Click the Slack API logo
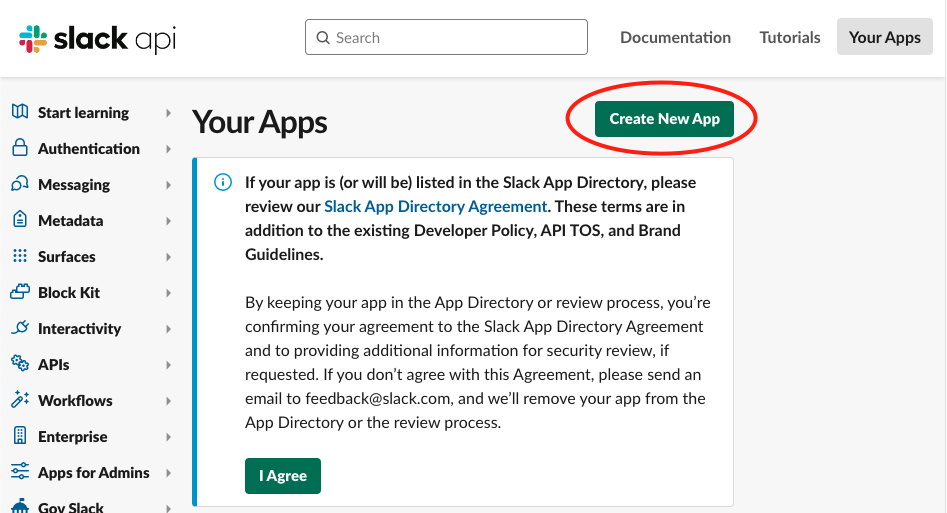 point(97,39)
